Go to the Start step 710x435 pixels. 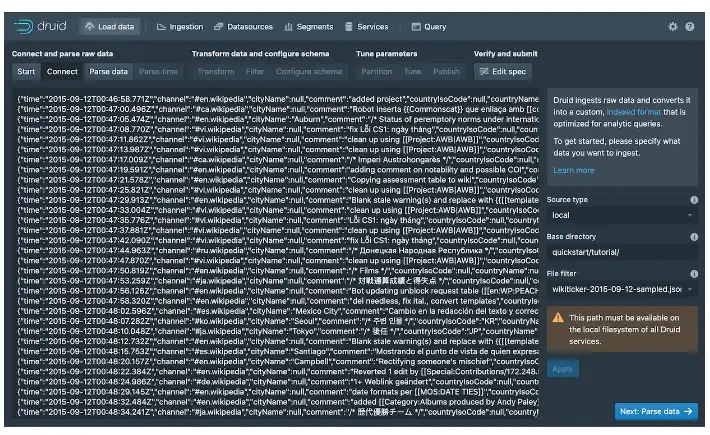coord(26,72)
